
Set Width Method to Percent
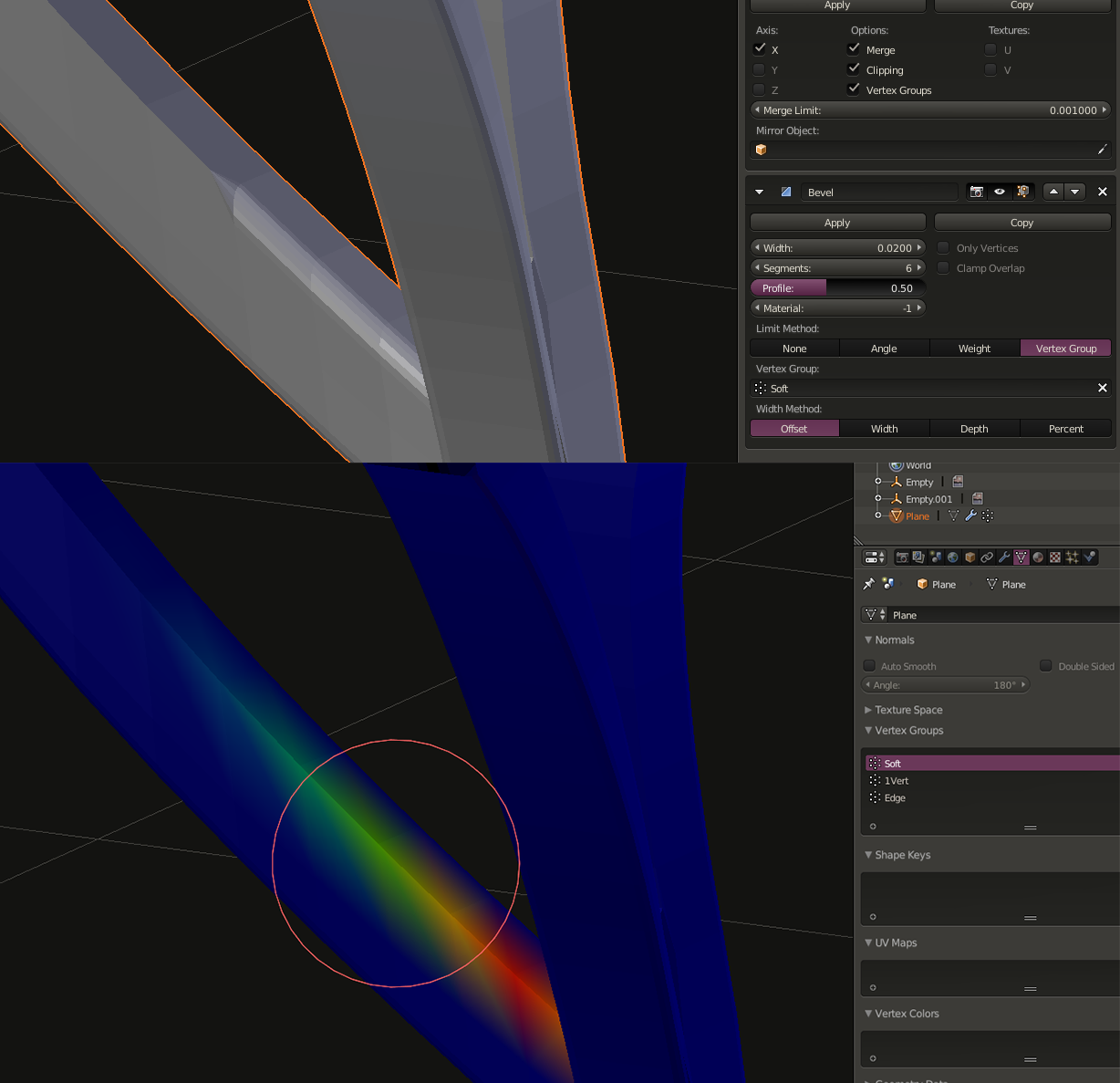coord(1065,429)
